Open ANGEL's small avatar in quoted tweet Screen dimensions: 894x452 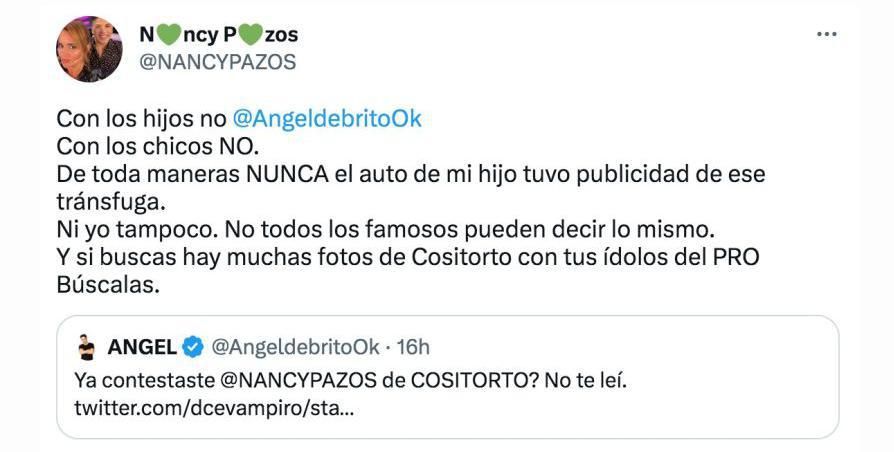(87, 347)
